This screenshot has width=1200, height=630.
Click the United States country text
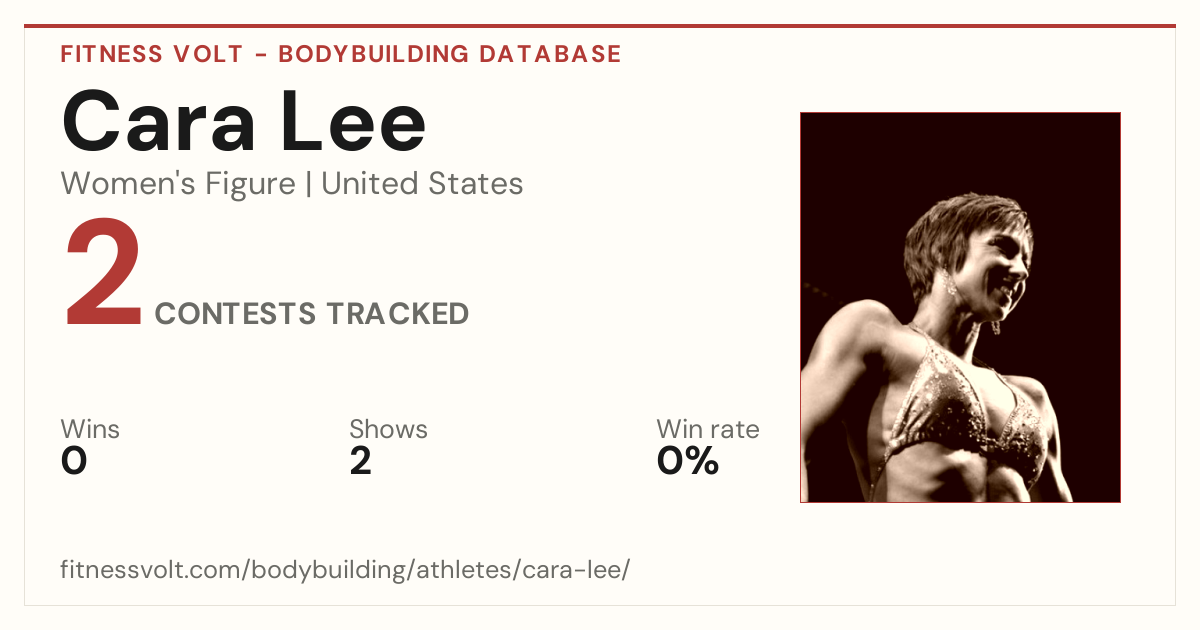point(422,184)
